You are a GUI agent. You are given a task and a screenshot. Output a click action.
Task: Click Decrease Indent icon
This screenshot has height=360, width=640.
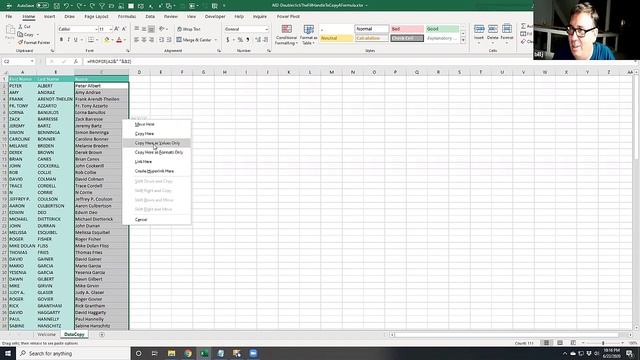click(161, 40)
